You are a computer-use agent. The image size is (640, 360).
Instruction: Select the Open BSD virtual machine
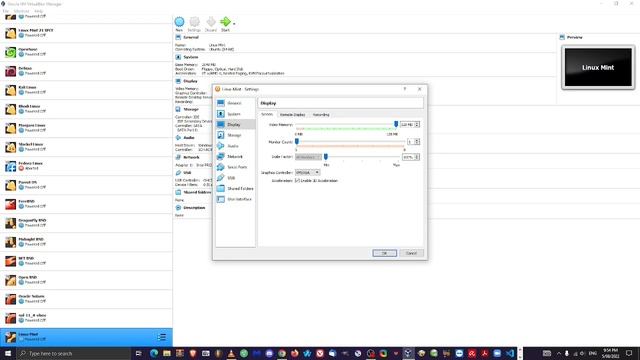86,280
